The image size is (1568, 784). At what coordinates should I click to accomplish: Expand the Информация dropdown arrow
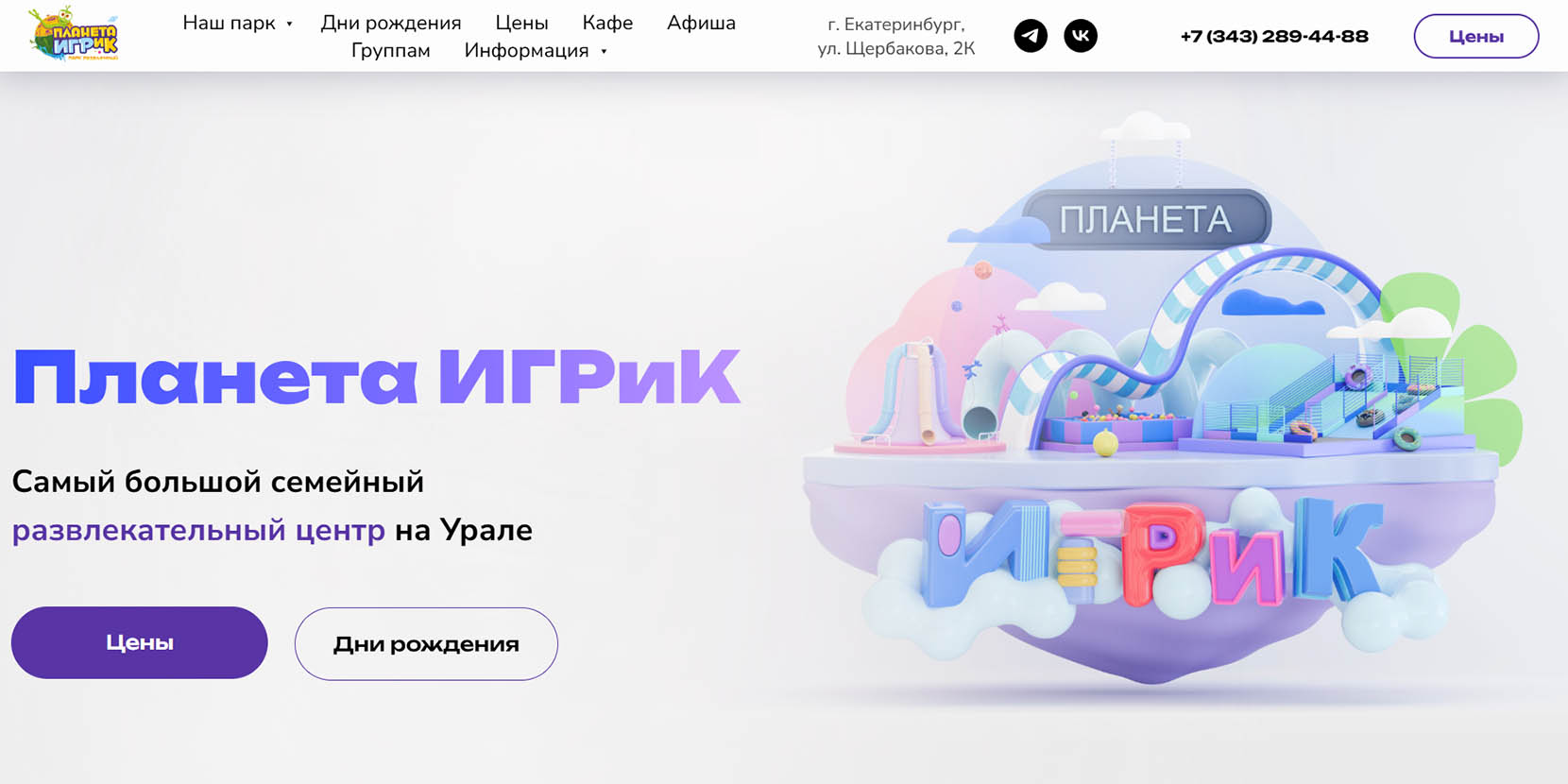click(x=604, y=52)
